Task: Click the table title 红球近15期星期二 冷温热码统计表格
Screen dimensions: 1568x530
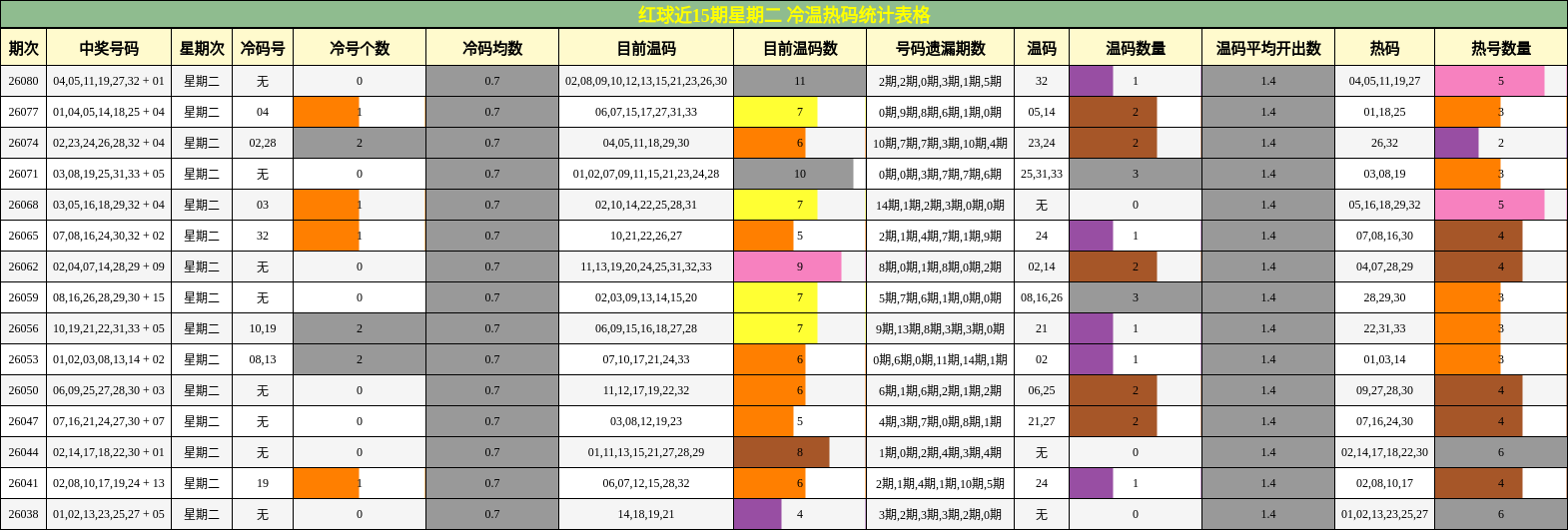Action: (x=784, y=15)
